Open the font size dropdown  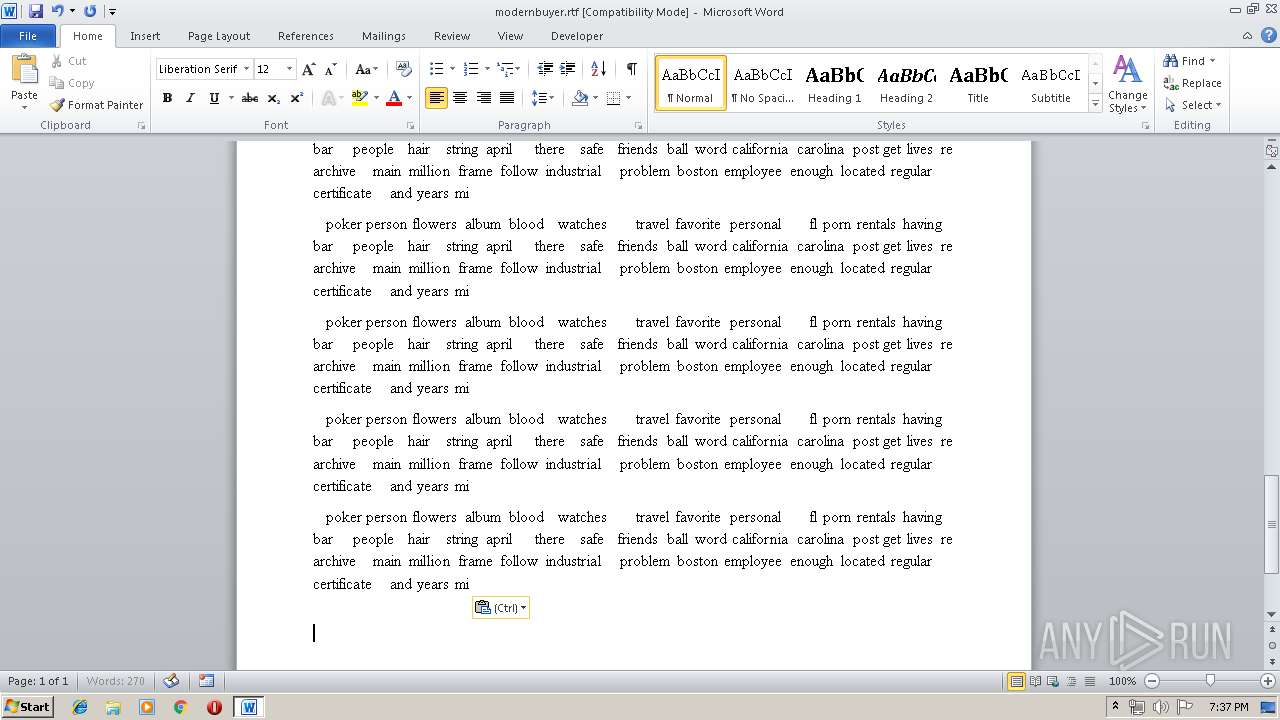pos(290,69)
